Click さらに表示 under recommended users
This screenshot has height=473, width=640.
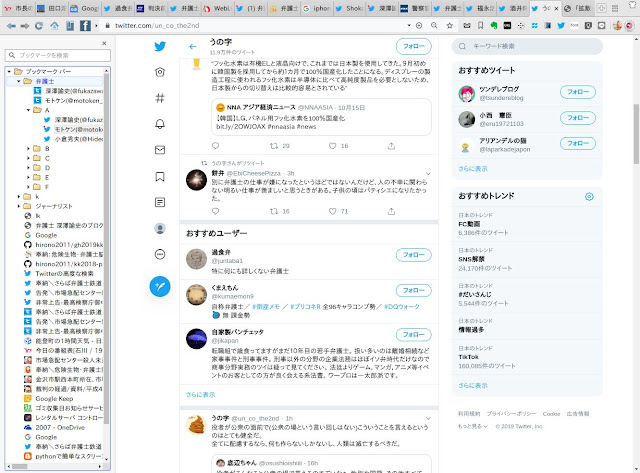[x=200, y=395]
